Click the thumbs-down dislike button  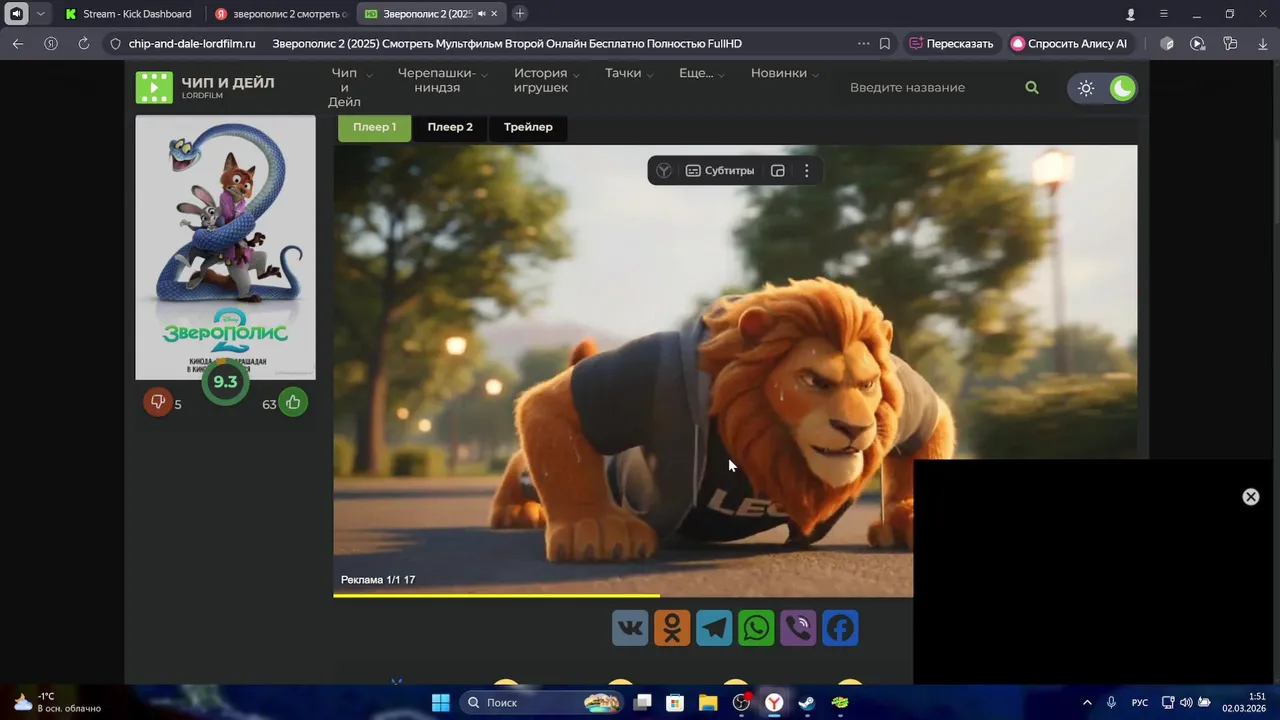157,402
